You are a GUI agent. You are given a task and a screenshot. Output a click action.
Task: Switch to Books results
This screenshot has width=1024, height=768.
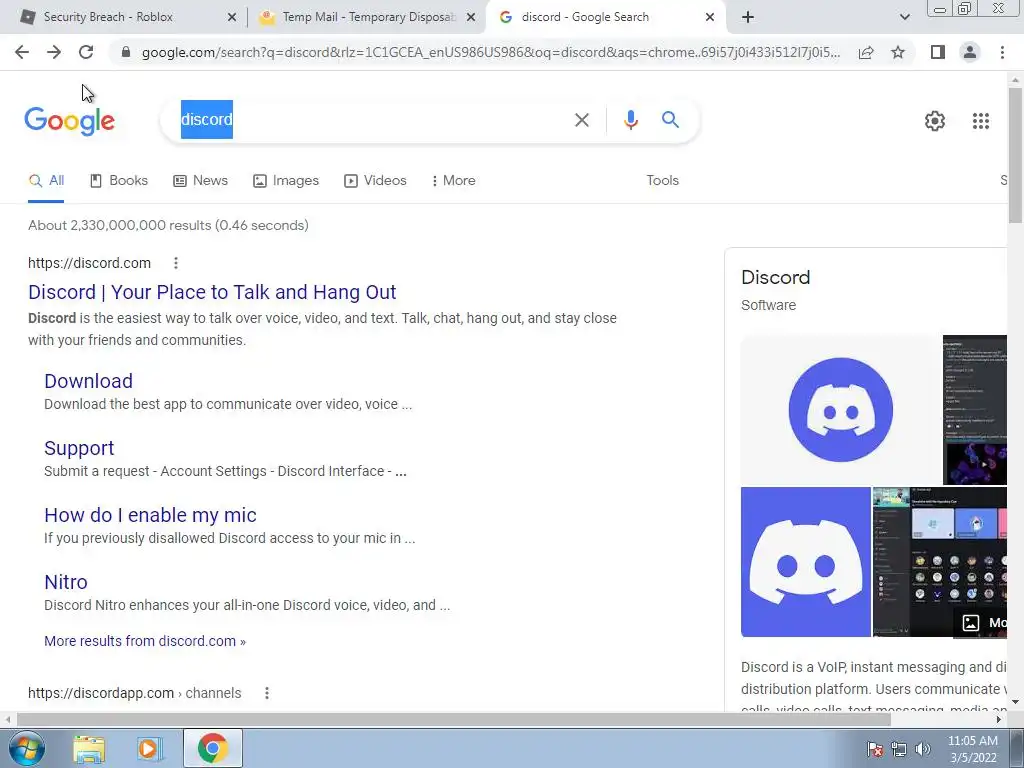pos(119,181)
